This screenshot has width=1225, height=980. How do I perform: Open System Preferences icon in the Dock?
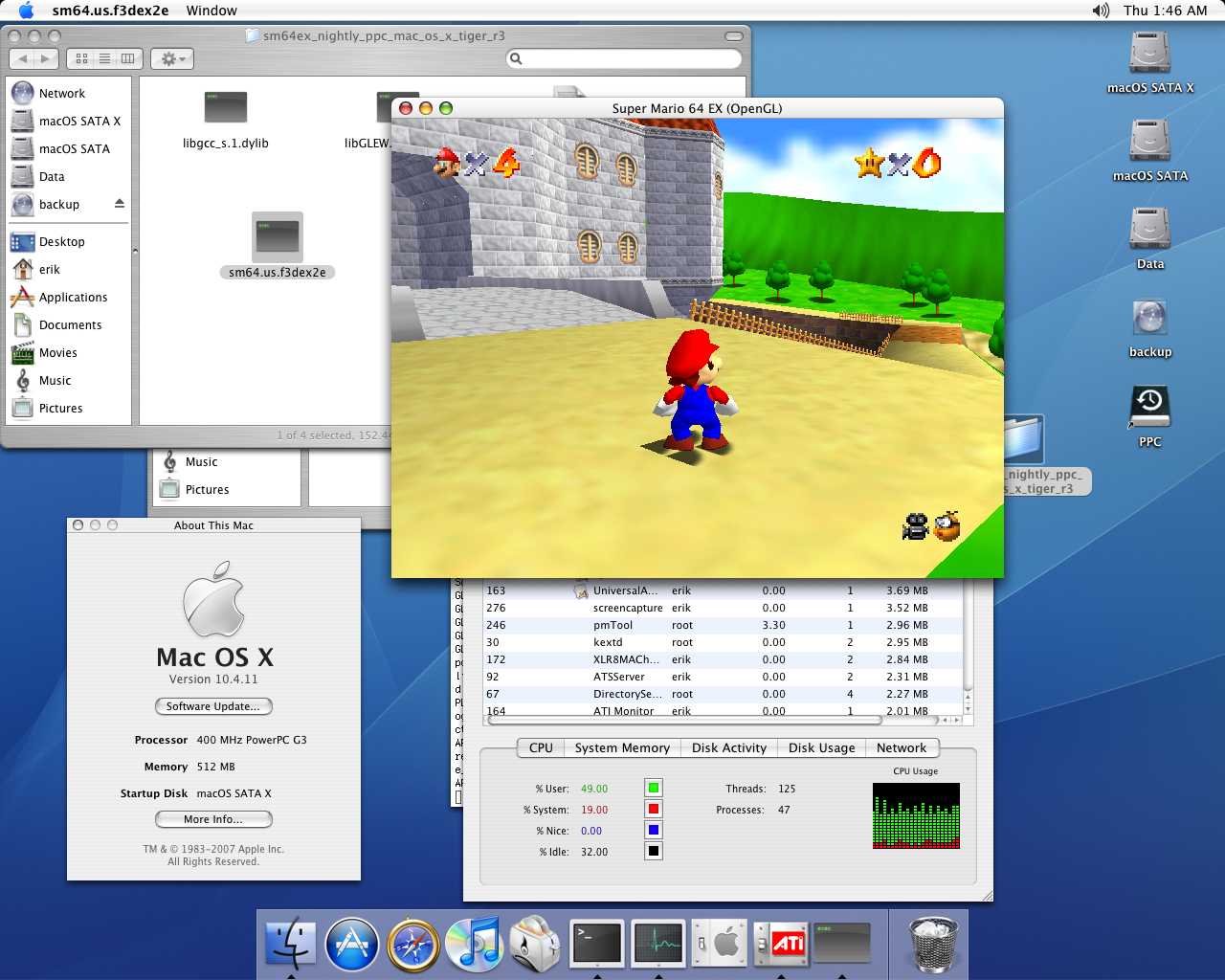(720, 944)
